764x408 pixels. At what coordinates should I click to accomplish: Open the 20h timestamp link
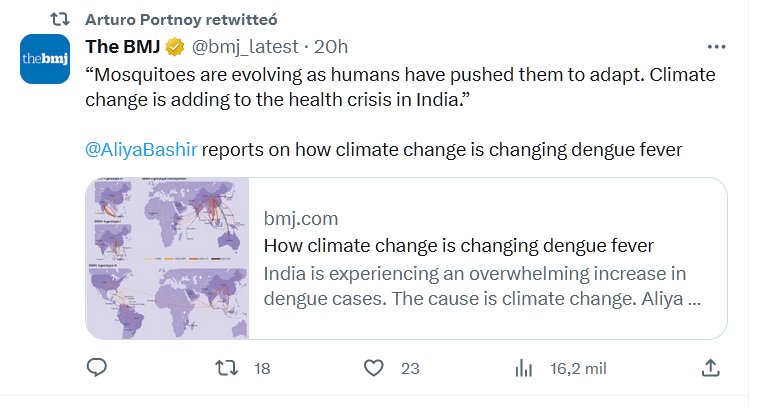tap(330, 47)
